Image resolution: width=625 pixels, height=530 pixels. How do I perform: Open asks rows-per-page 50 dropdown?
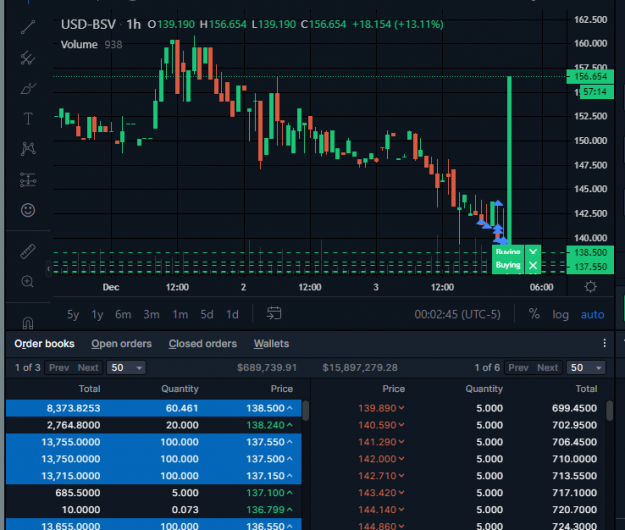(x=586, y=367)
